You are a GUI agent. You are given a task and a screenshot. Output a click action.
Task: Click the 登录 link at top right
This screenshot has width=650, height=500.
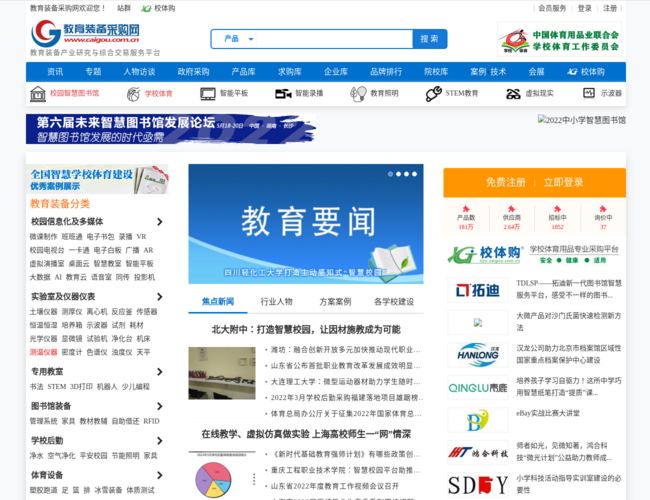click(585, 8)
